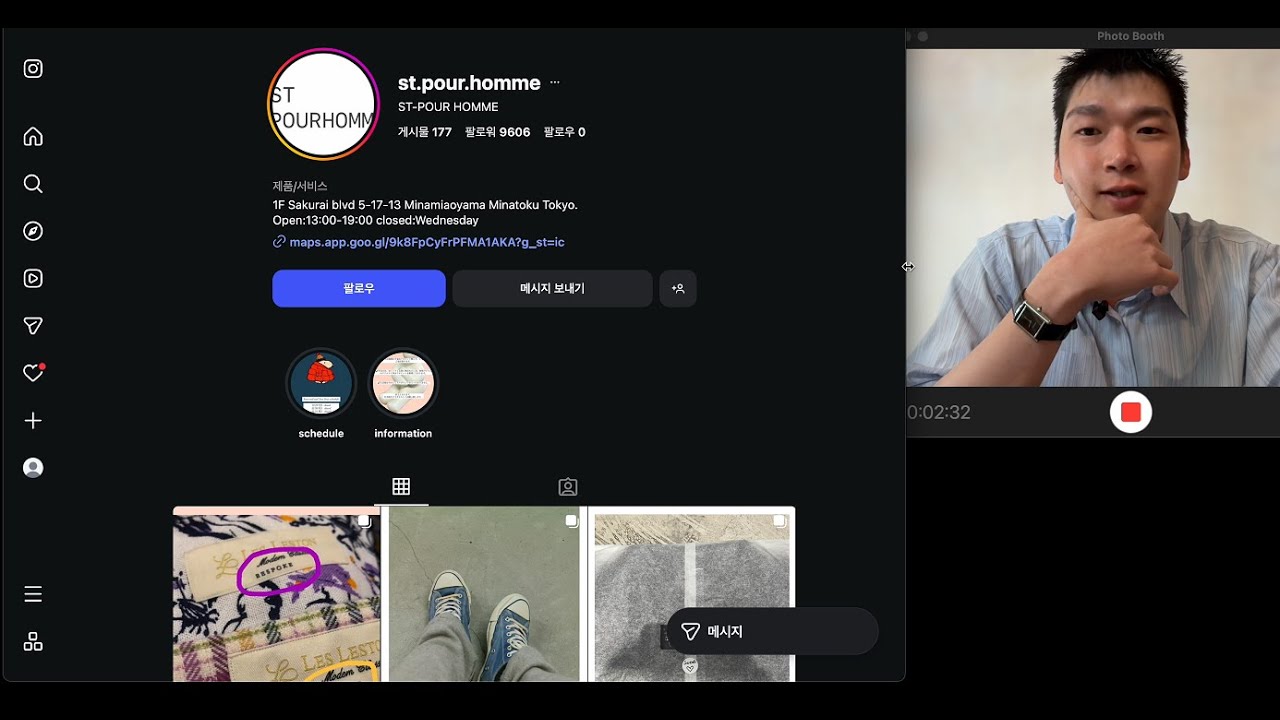Switch to the tagged posts tab
The image size is (1280, 720).
568,487
